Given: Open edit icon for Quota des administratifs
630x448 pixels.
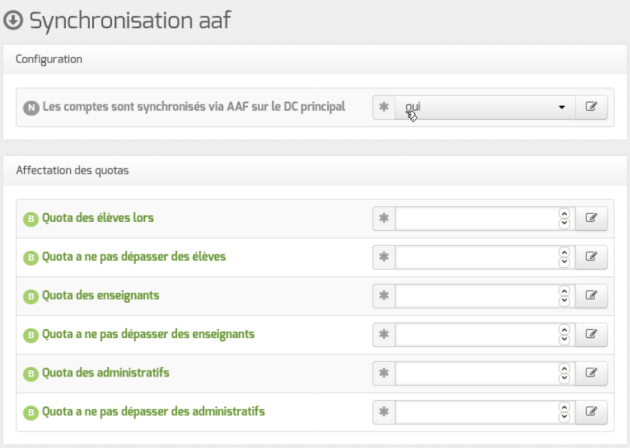Looking at the screenshot, I should 591,373.
